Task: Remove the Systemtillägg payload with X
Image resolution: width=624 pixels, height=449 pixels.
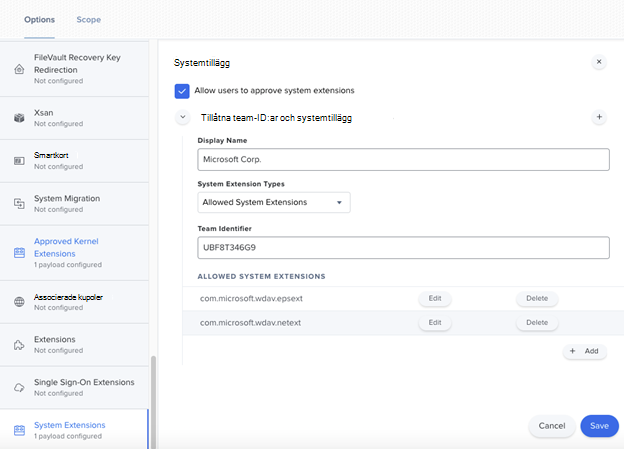Action: pyautogui.click(x=599, y=62)
